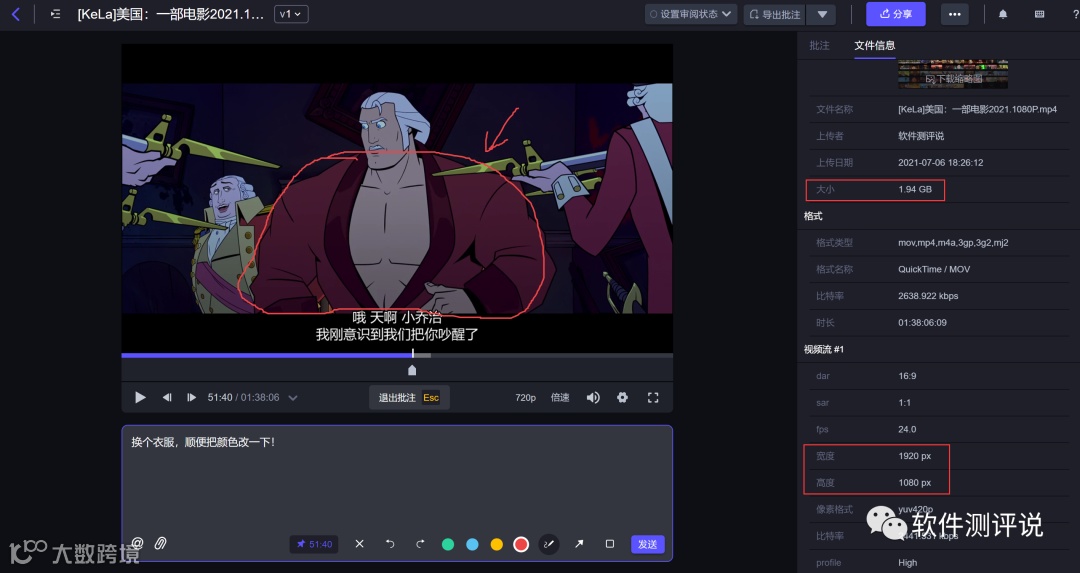Screen dimensions: 1080x573
Task: Click the annotation marker on the timeline
Action: pyautogui.click(x=412, y=371)
